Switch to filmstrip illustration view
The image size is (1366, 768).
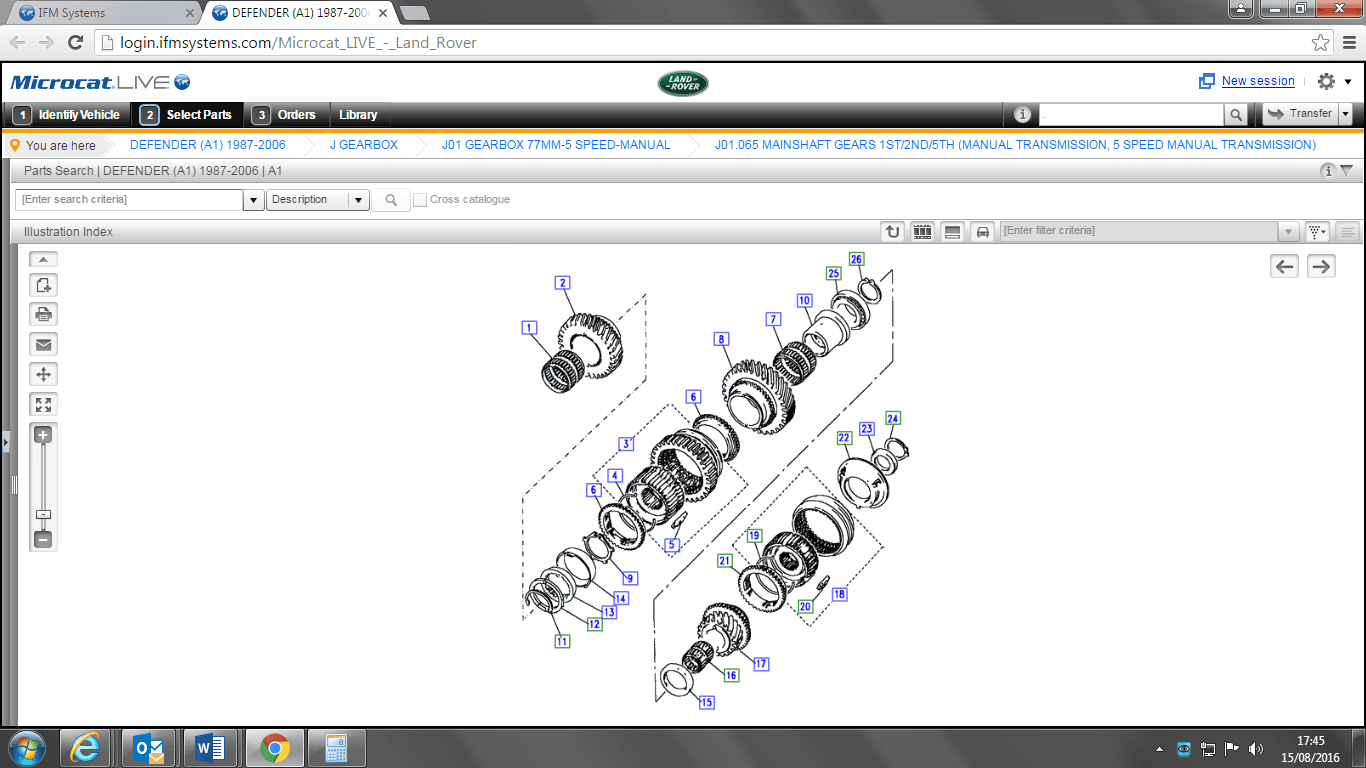[x=922, y=231]
